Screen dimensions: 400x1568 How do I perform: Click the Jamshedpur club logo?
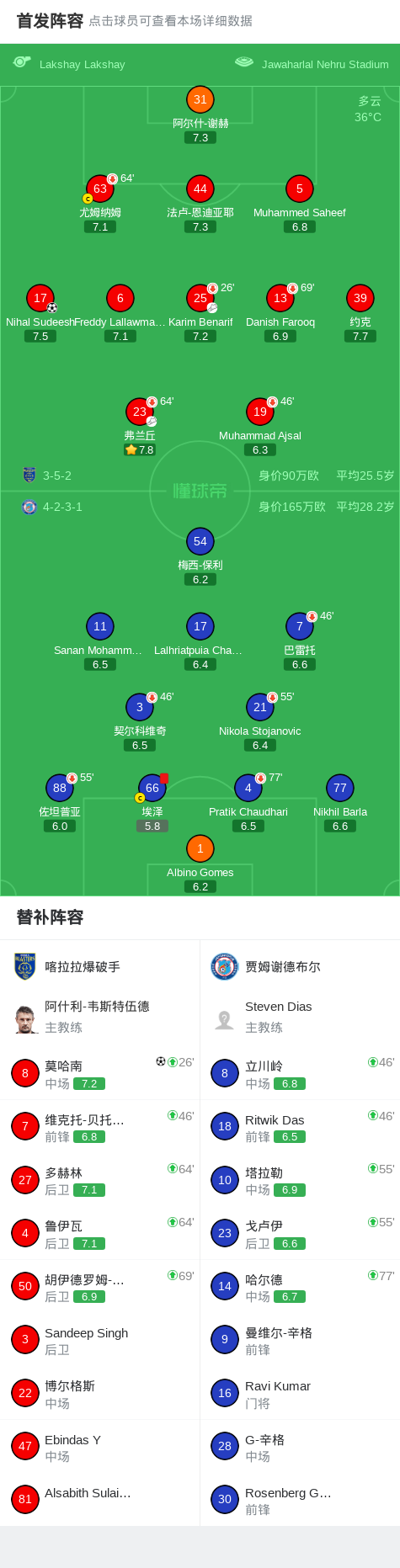(x=224, y=966)
